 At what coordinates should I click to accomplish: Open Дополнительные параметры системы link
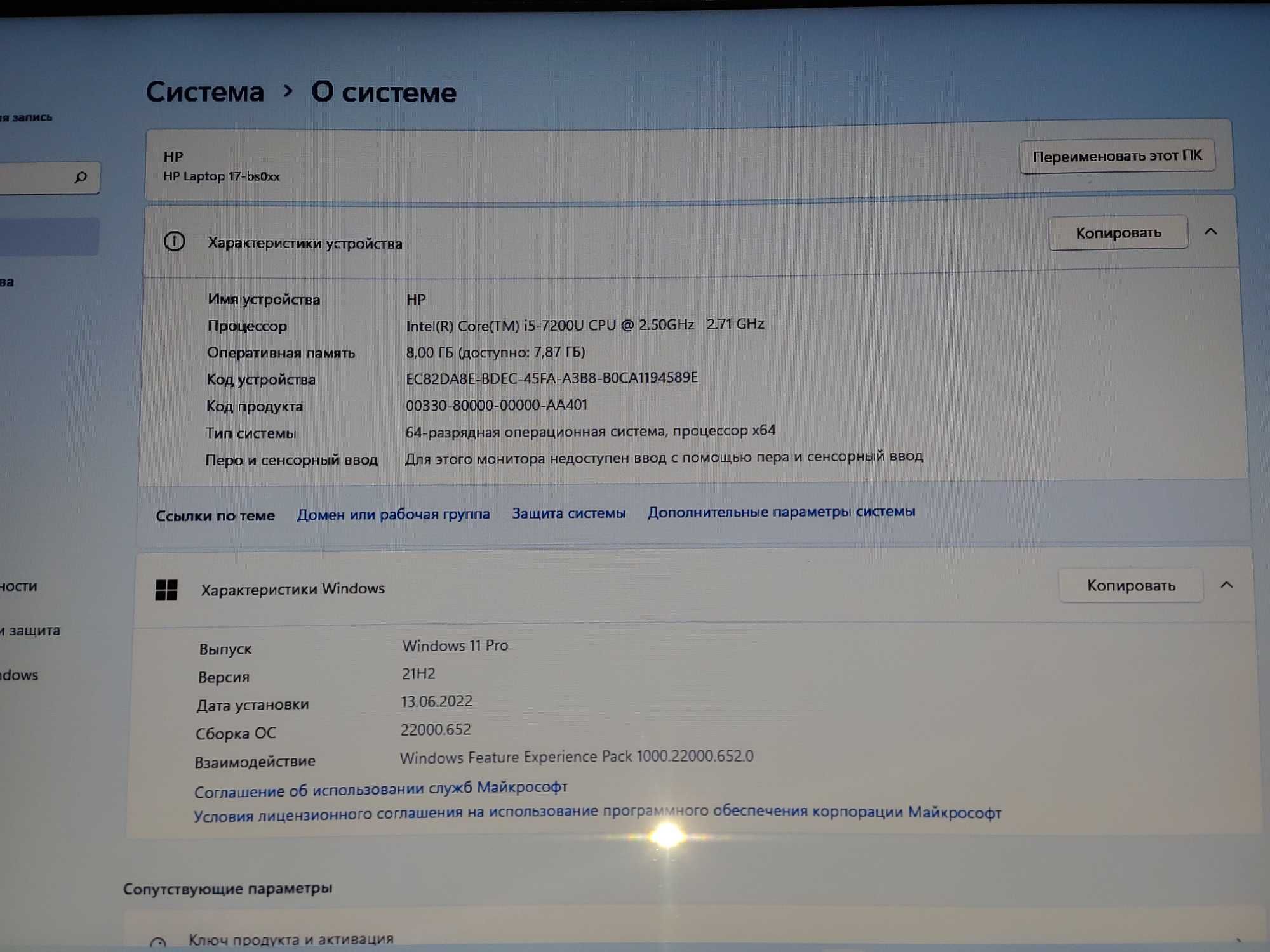coord(782,512)
